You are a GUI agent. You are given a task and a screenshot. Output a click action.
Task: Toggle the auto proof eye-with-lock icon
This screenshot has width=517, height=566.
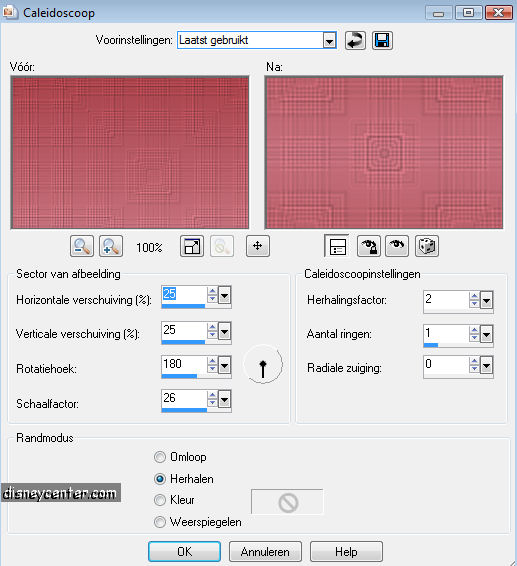(x=369, y=246)
